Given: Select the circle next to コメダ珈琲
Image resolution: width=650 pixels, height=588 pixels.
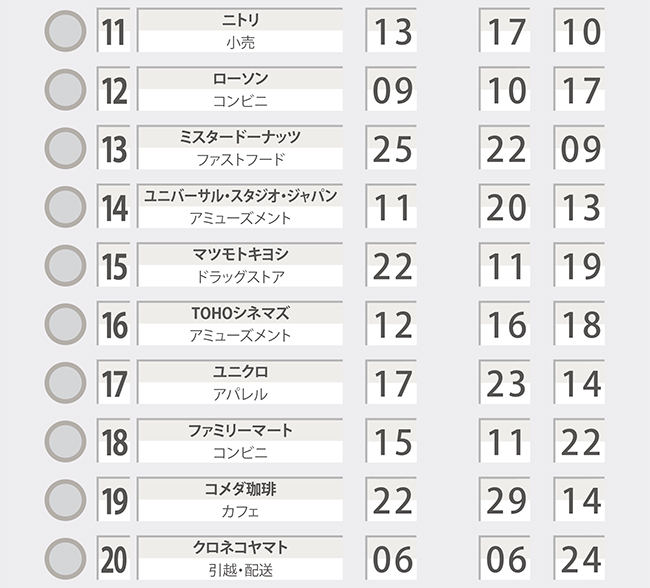Looking at the screenshot, I should 65,500.
